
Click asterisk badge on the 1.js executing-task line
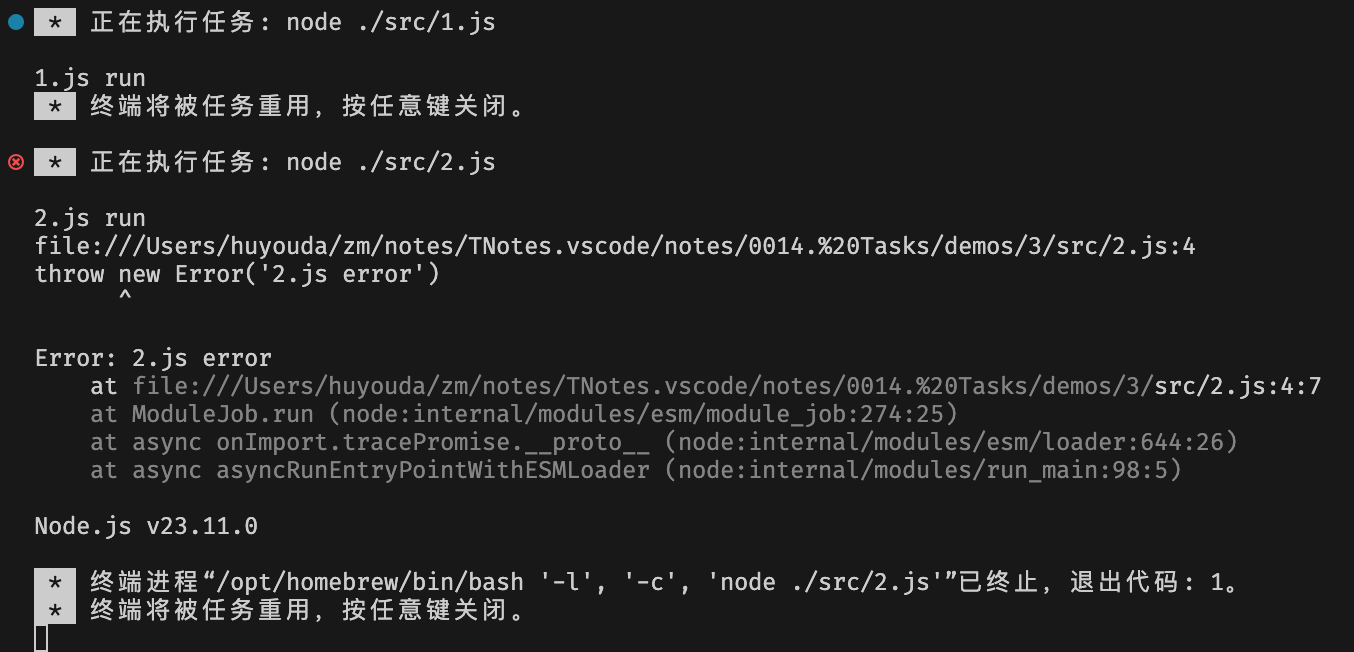[54, 22]
